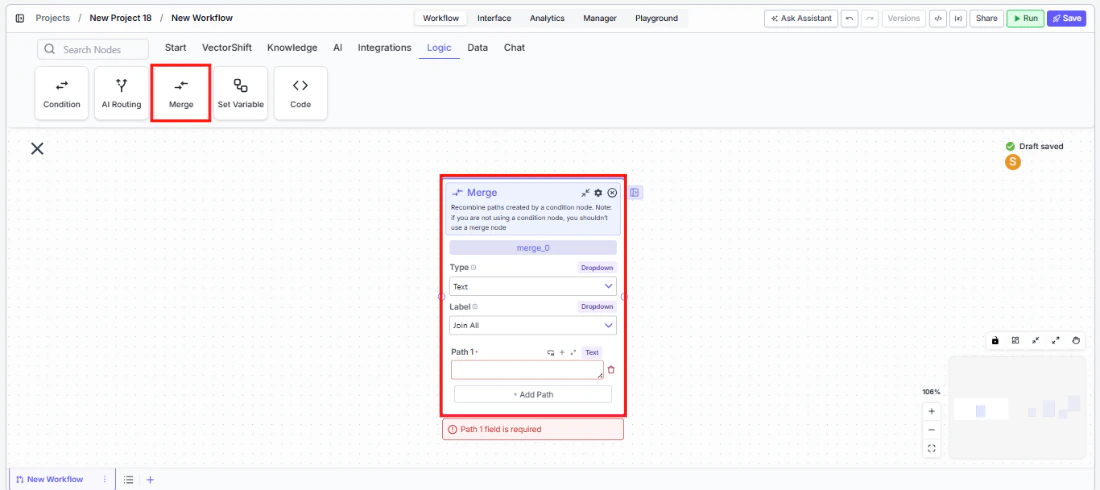Open the AI node category
Viewport: 1100px width, 490px height.
[x=338, y=48]
